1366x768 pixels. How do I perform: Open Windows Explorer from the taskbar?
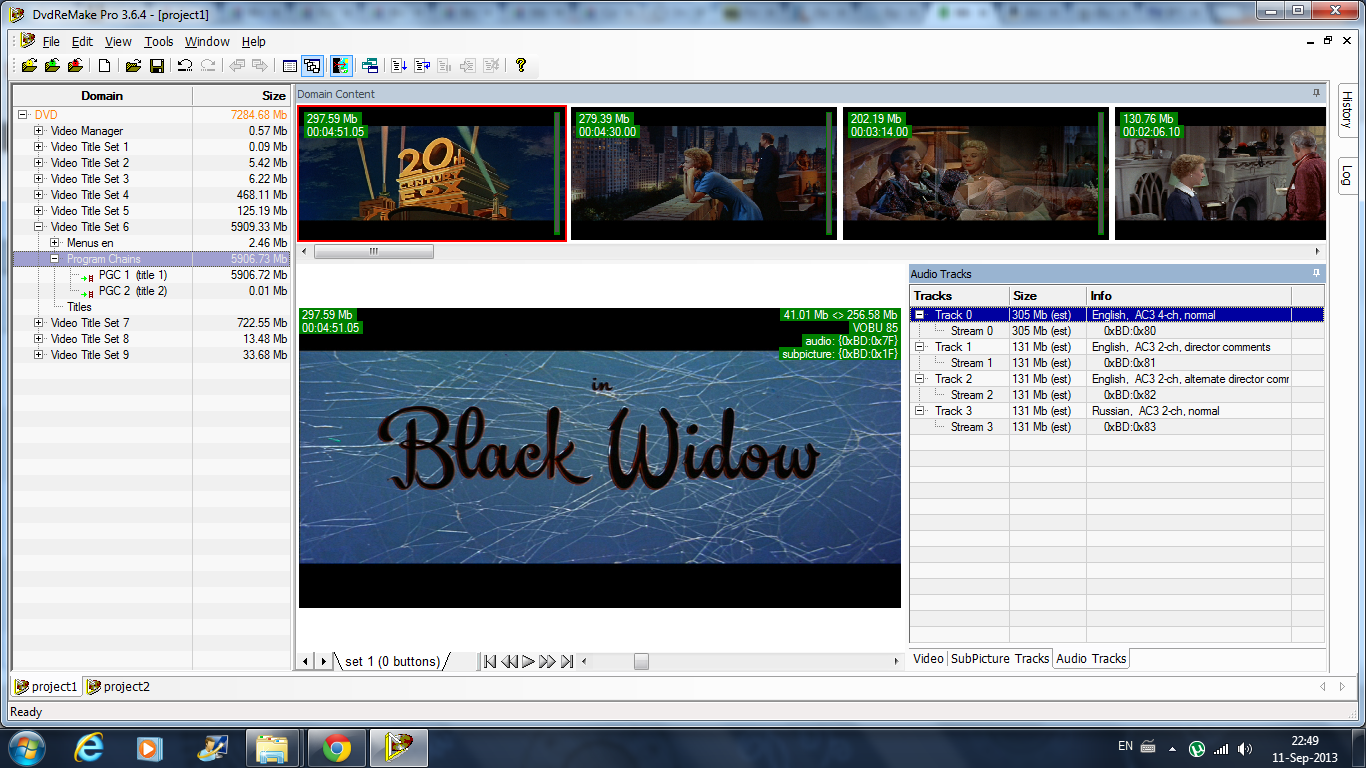[273, 747]
